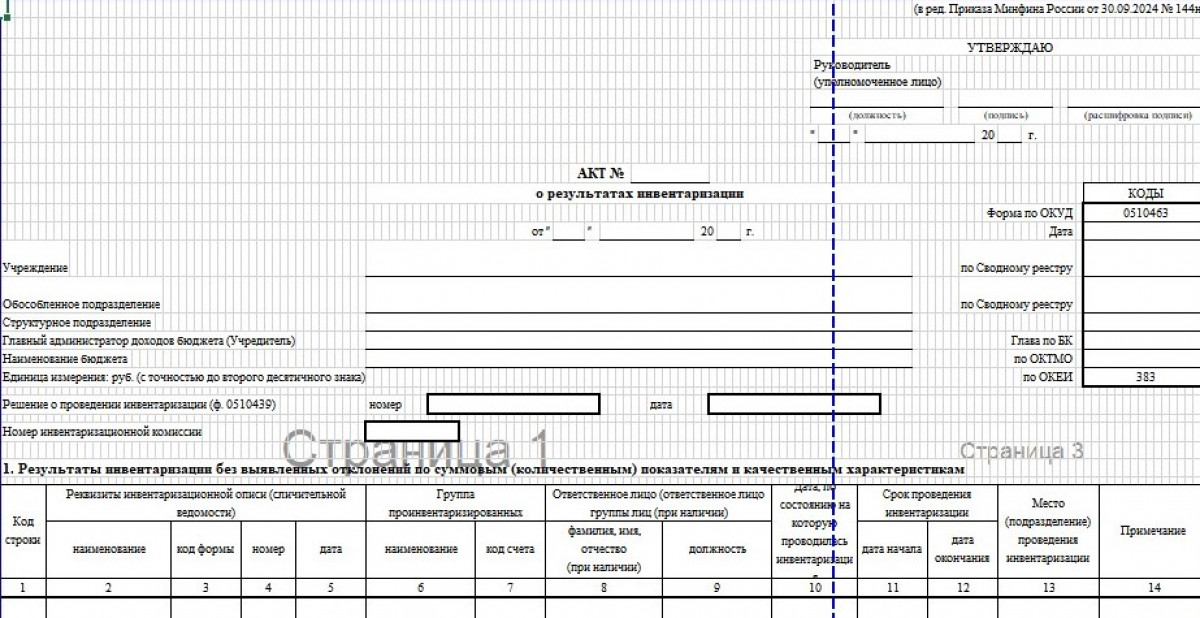Select the "Наименование бюджета" entry line

(x=638, y=358)
